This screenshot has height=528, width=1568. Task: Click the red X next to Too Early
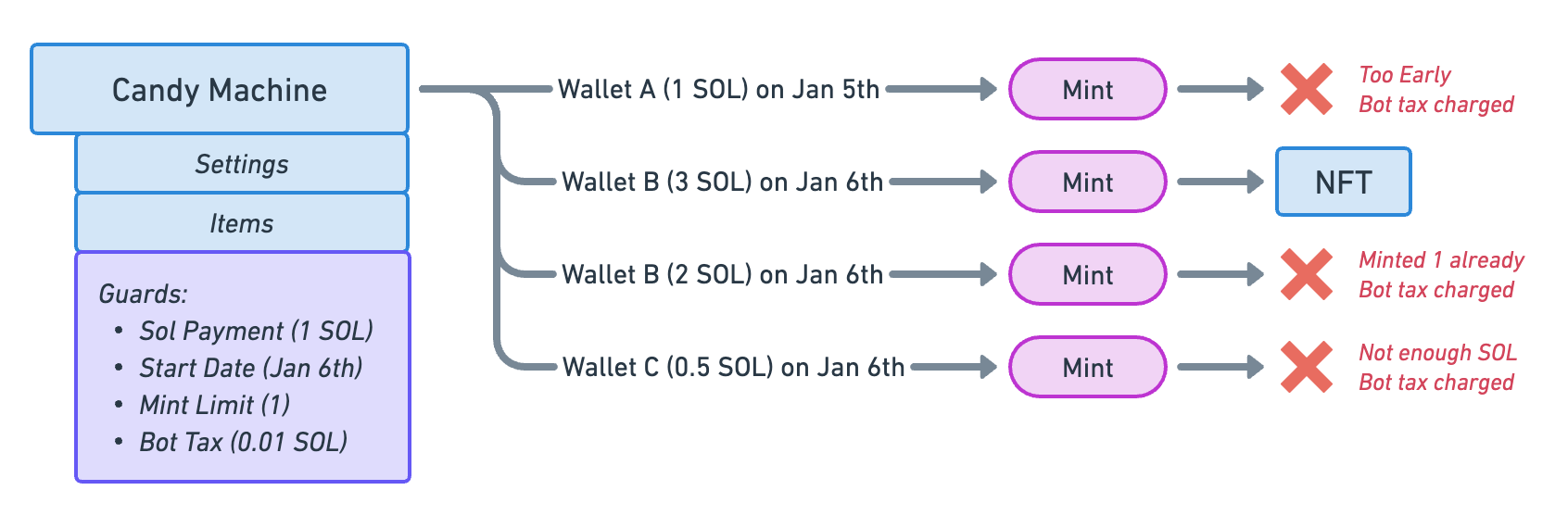coord(1307,89)
